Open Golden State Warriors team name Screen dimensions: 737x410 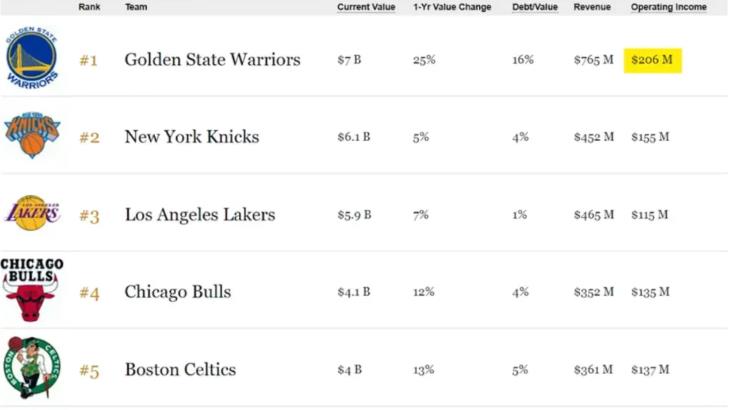click(212, 60)
